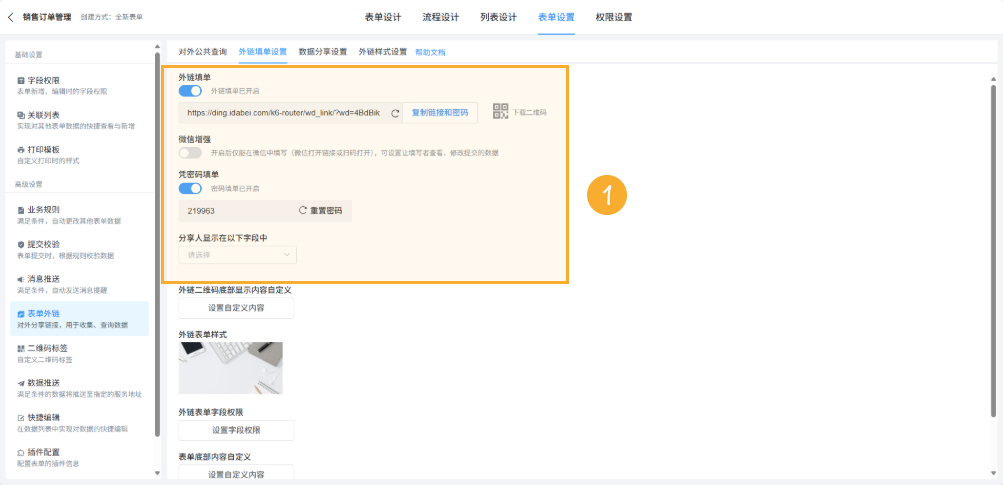The width and height of the screenshot is (1003, 485).
Task: Select 字段权限 in the sidebar
Action: [79, 85]
